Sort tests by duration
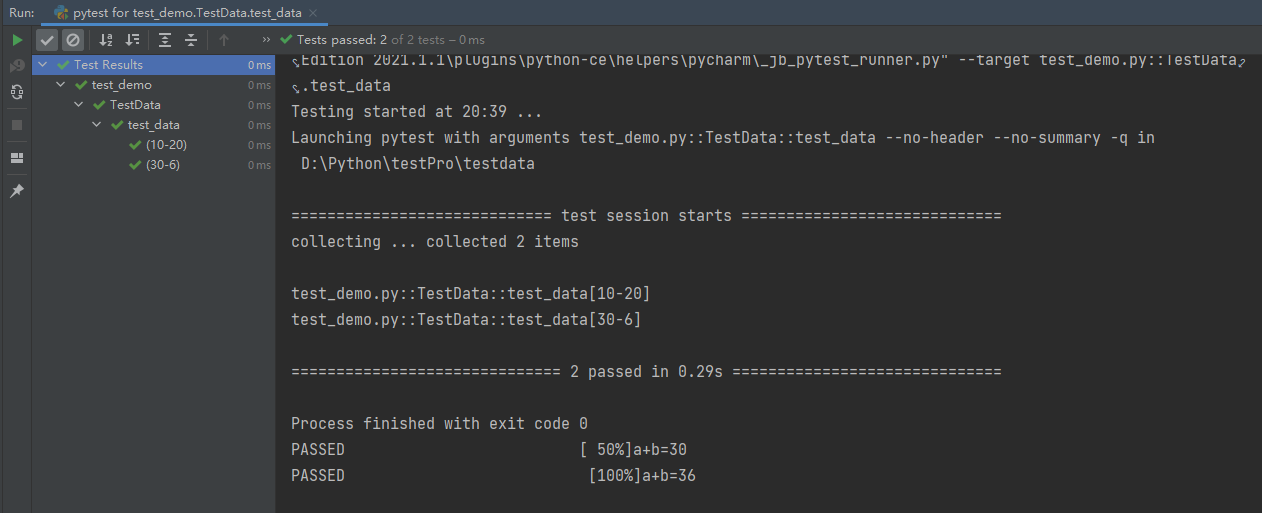Screen dimensions: 1262x513 (132, 40)
